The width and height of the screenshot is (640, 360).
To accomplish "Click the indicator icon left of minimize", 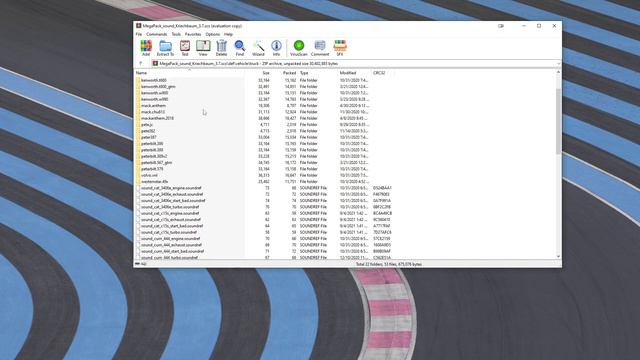I will (501, 26).
